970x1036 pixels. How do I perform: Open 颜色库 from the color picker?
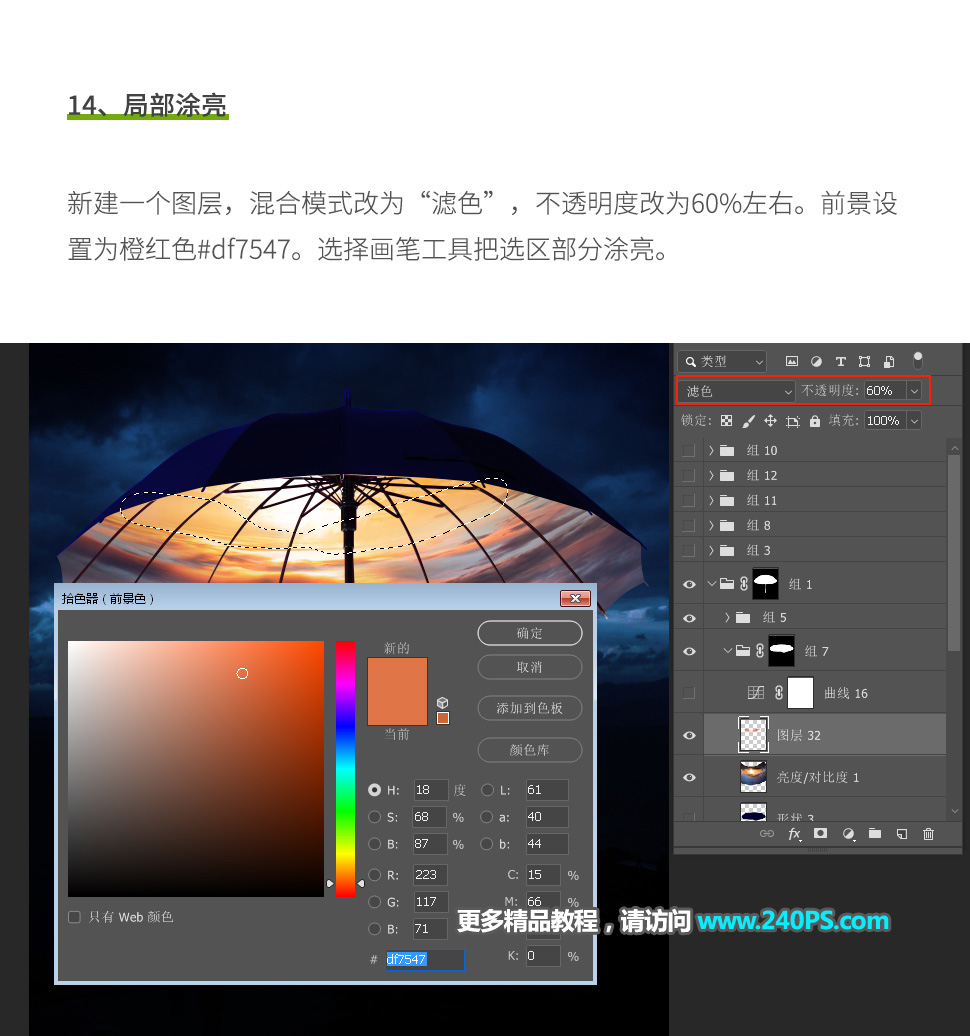(529, 750)
